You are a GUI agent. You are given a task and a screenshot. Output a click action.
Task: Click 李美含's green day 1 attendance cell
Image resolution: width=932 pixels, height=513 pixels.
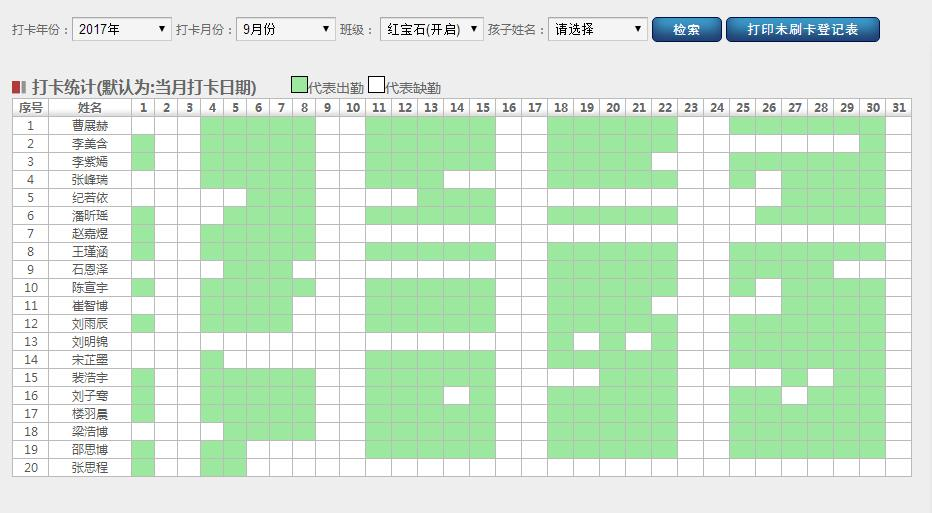pyautogui.click(x=143, y=144)
